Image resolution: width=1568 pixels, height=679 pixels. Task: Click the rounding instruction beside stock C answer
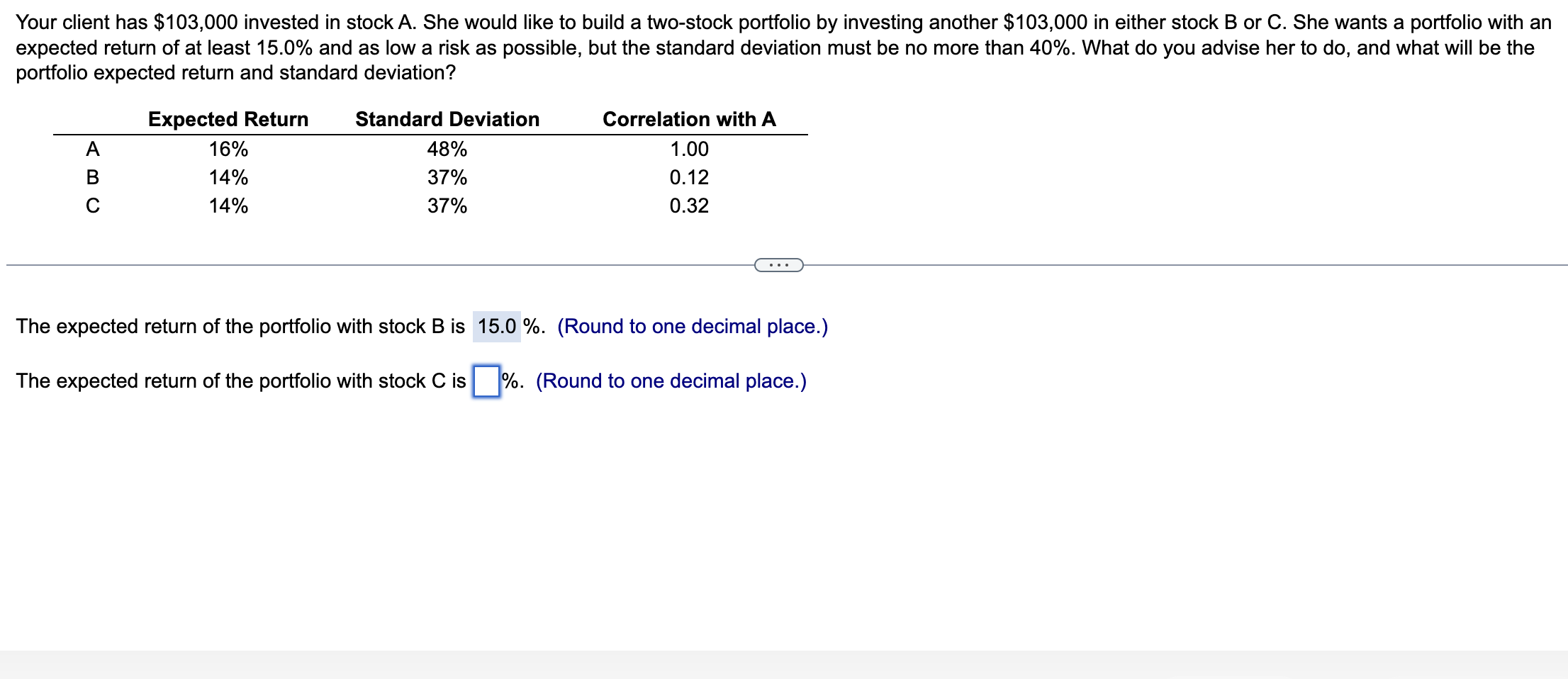(671, 381)
